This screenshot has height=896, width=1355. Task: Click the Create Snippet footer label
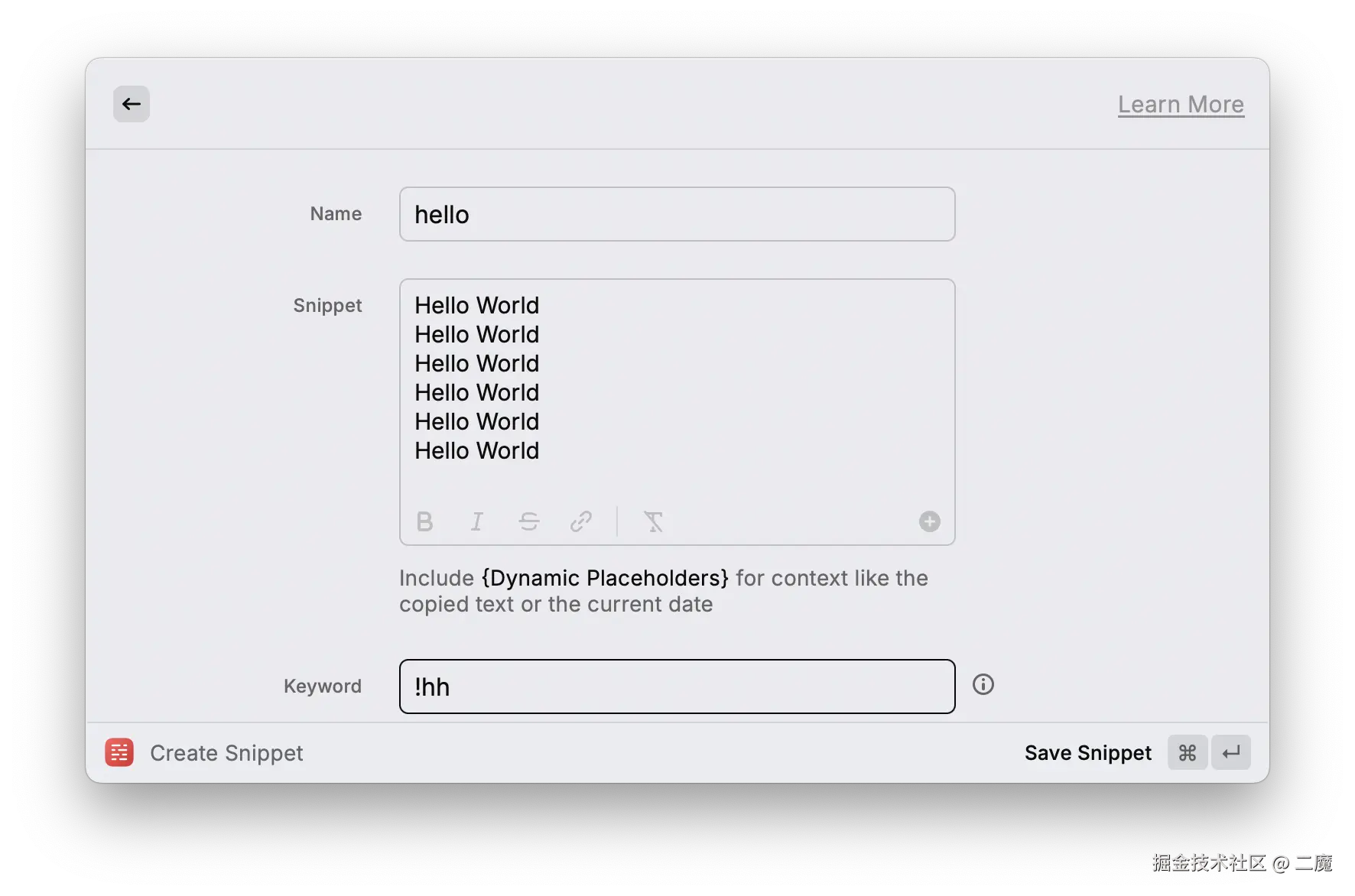click(x=226, y=752)
